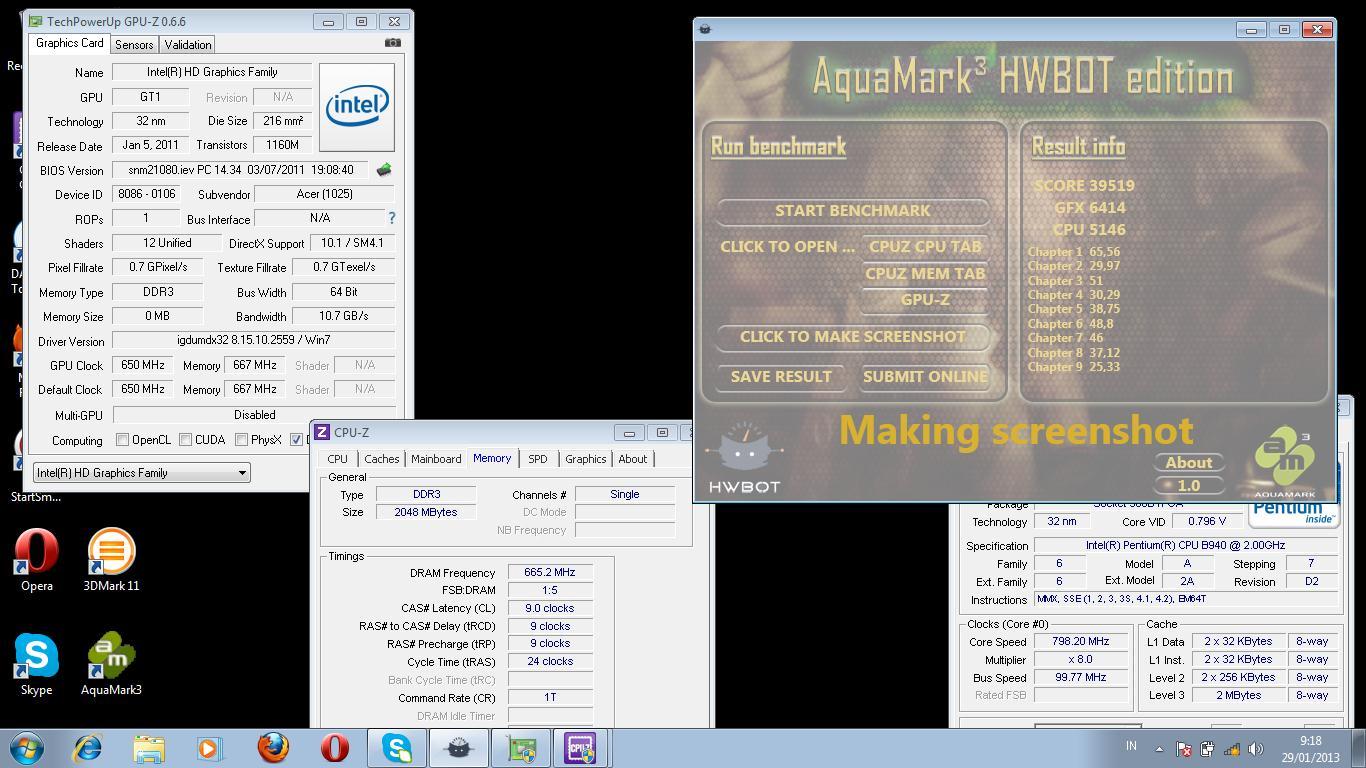Click the DRAM Frequency value in CPU-Z
This screenshot has width=1366, height=768.
click(x=550, y=573)
